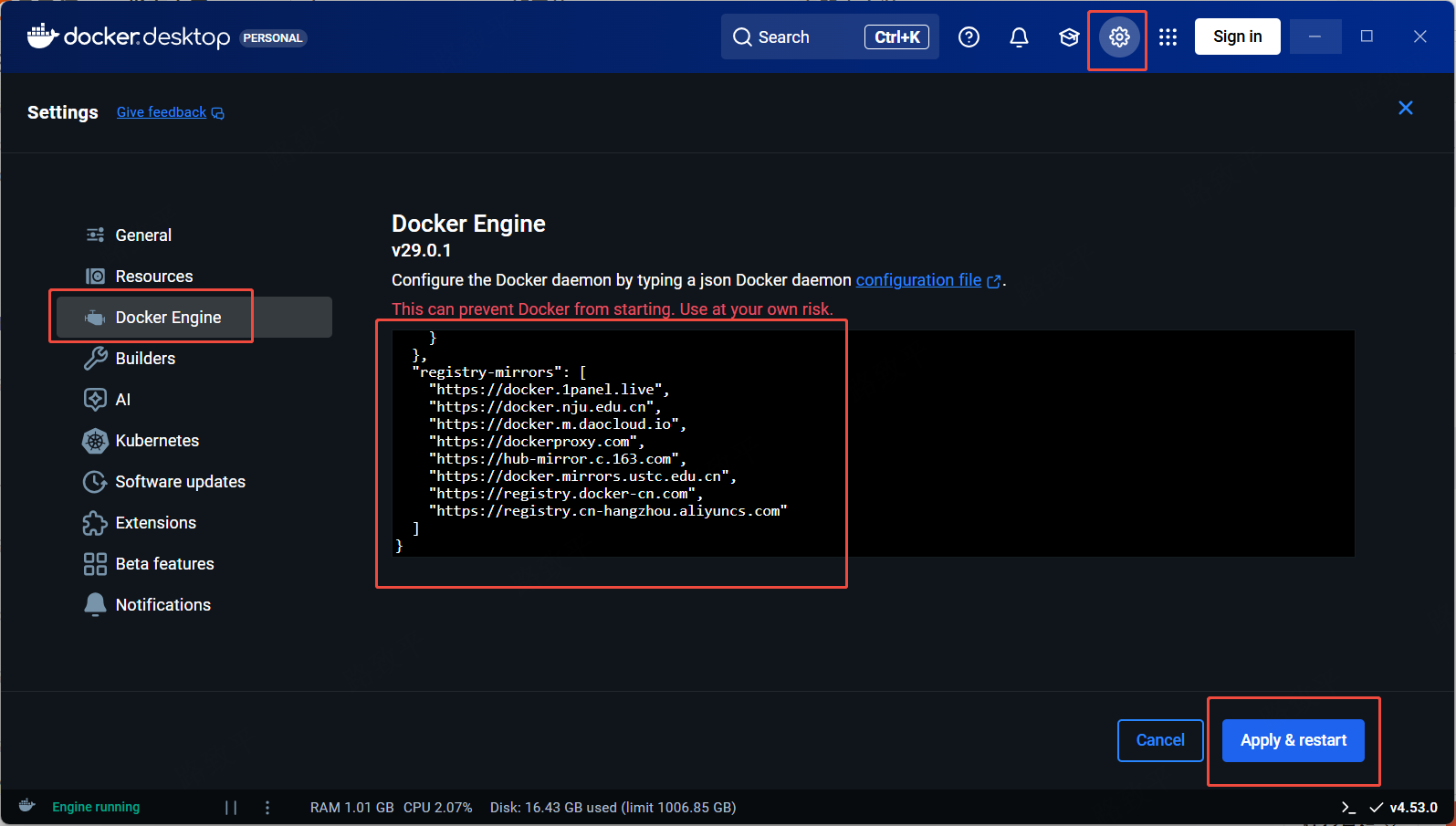Pause the Docker engine
This screenshot has width=1456, height=826.
tap(231, 807)
